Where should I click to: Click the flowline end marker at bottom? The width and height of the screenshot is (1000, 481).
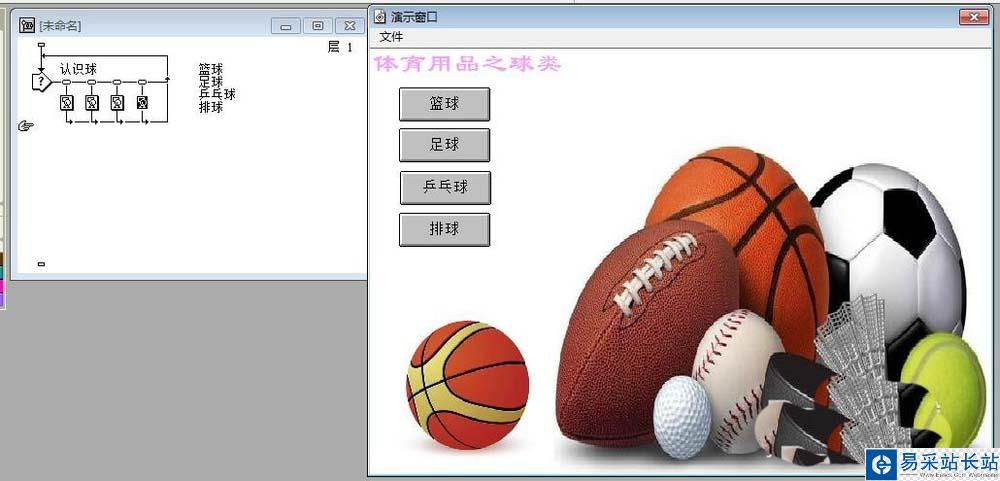click(41, 264)
